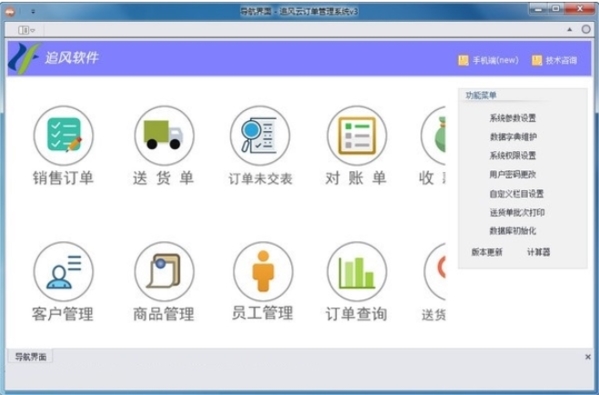Close the tab with the bottom X
The width and height of the screenshot is (599, 395).
(x=588, y=357)
